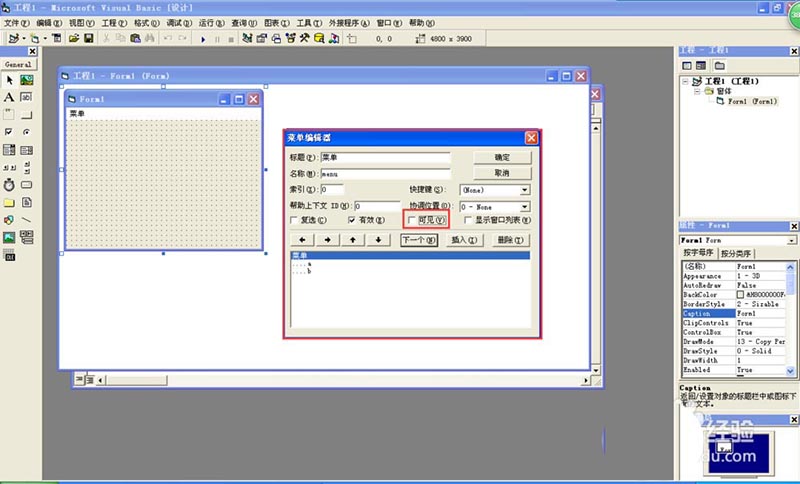Click the Toolbox (hammer) toolbar icon
Viewport: 800px width, 484px height.
tap(305, 38)
